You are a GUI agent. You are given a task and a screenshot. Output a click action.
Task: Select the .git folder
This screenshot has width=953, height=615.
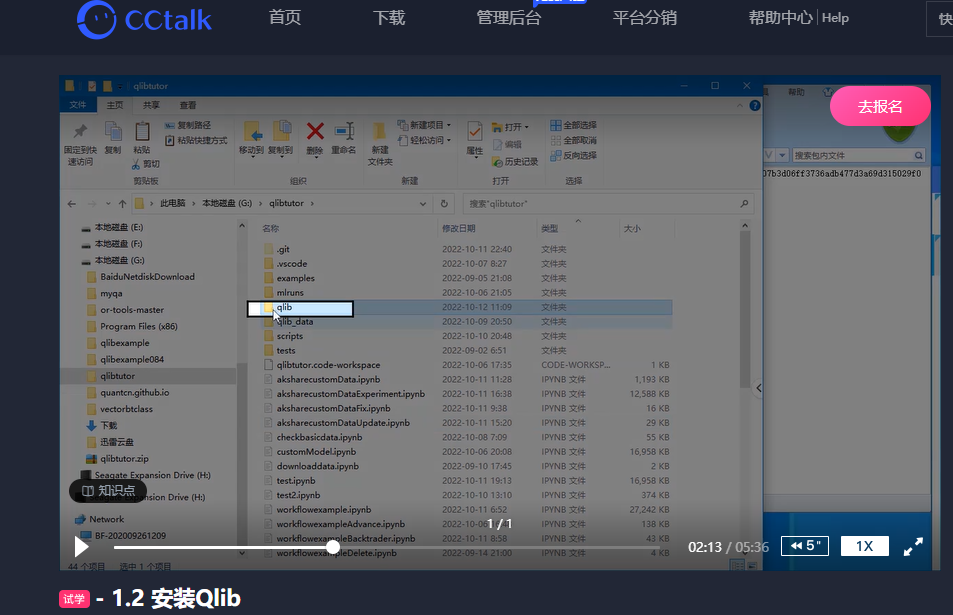click(x=283, y=249)
